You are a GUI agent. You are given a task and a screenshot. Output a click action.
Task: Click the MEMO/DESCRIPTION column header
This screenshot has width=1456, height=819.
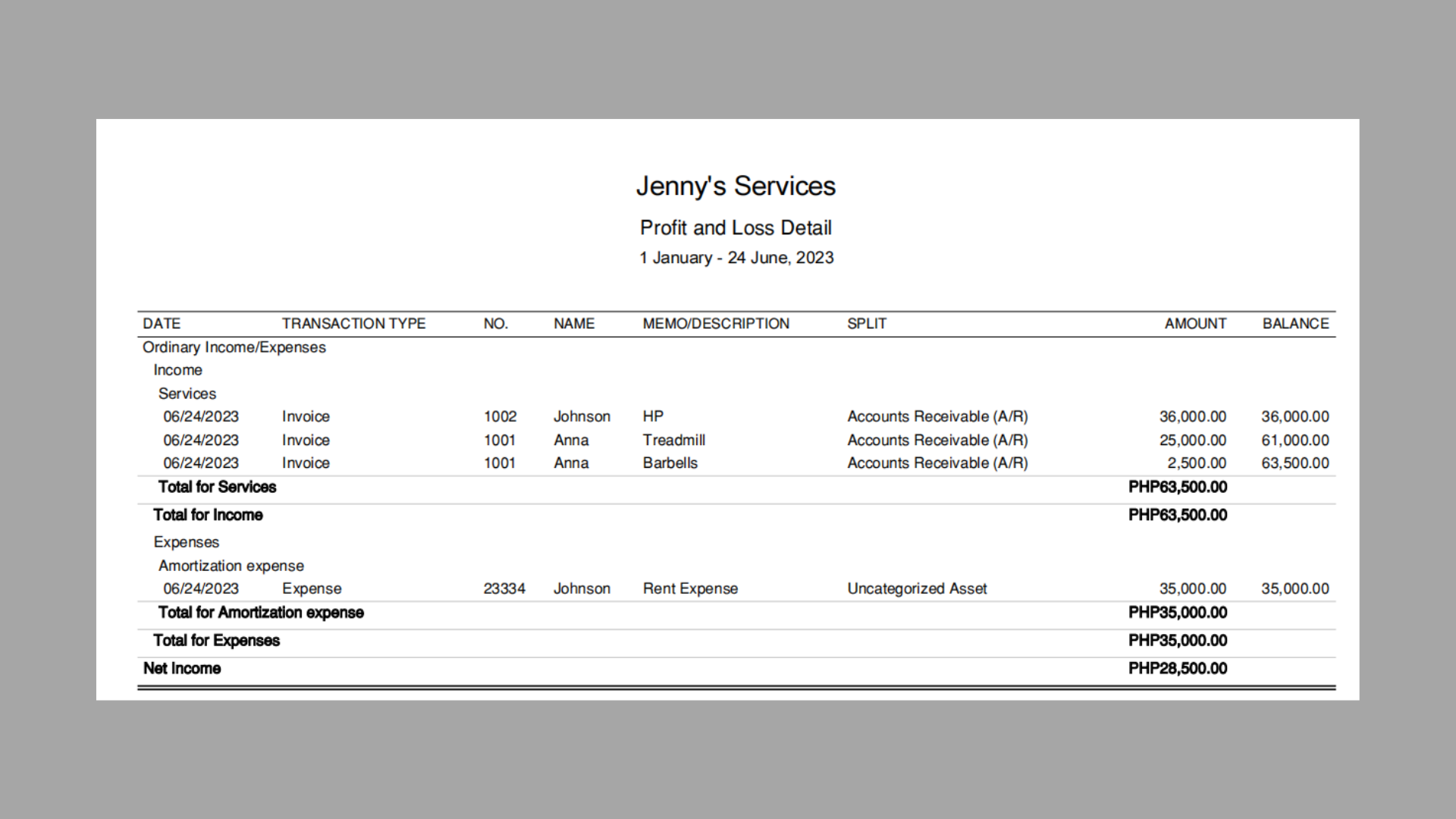(x=715, y=324)
